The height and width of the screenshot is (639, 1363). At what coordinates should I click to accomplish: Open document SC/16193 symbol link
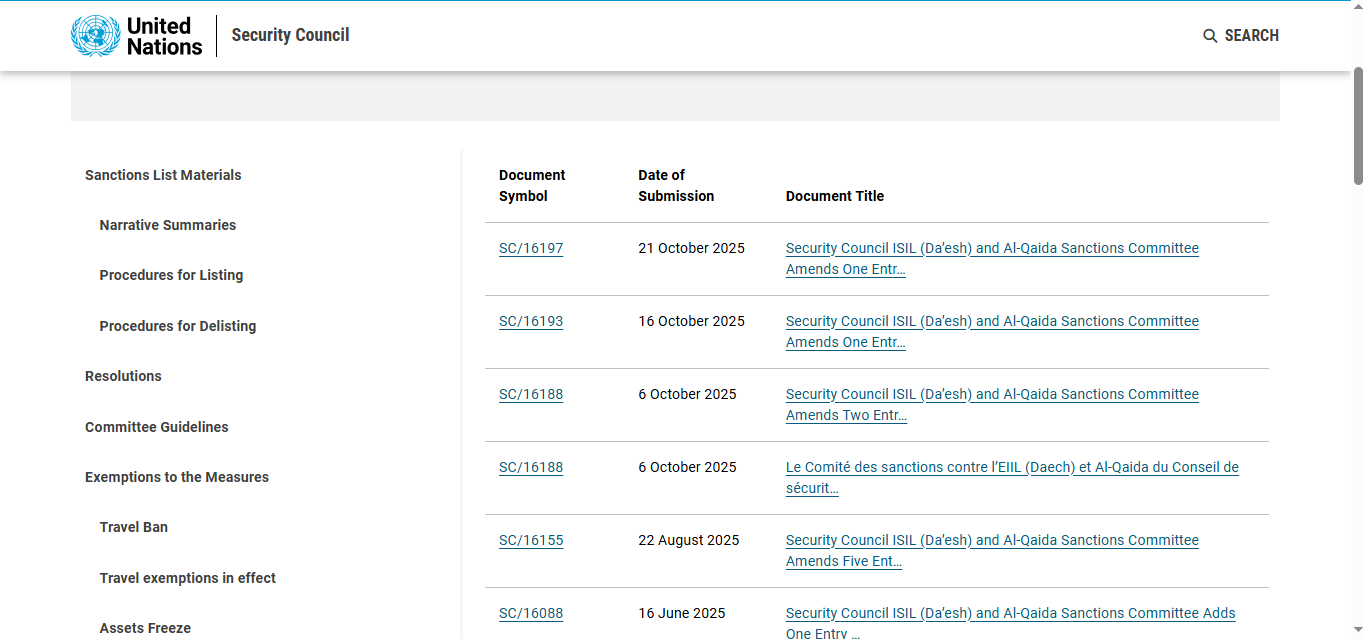pos(531,321)
